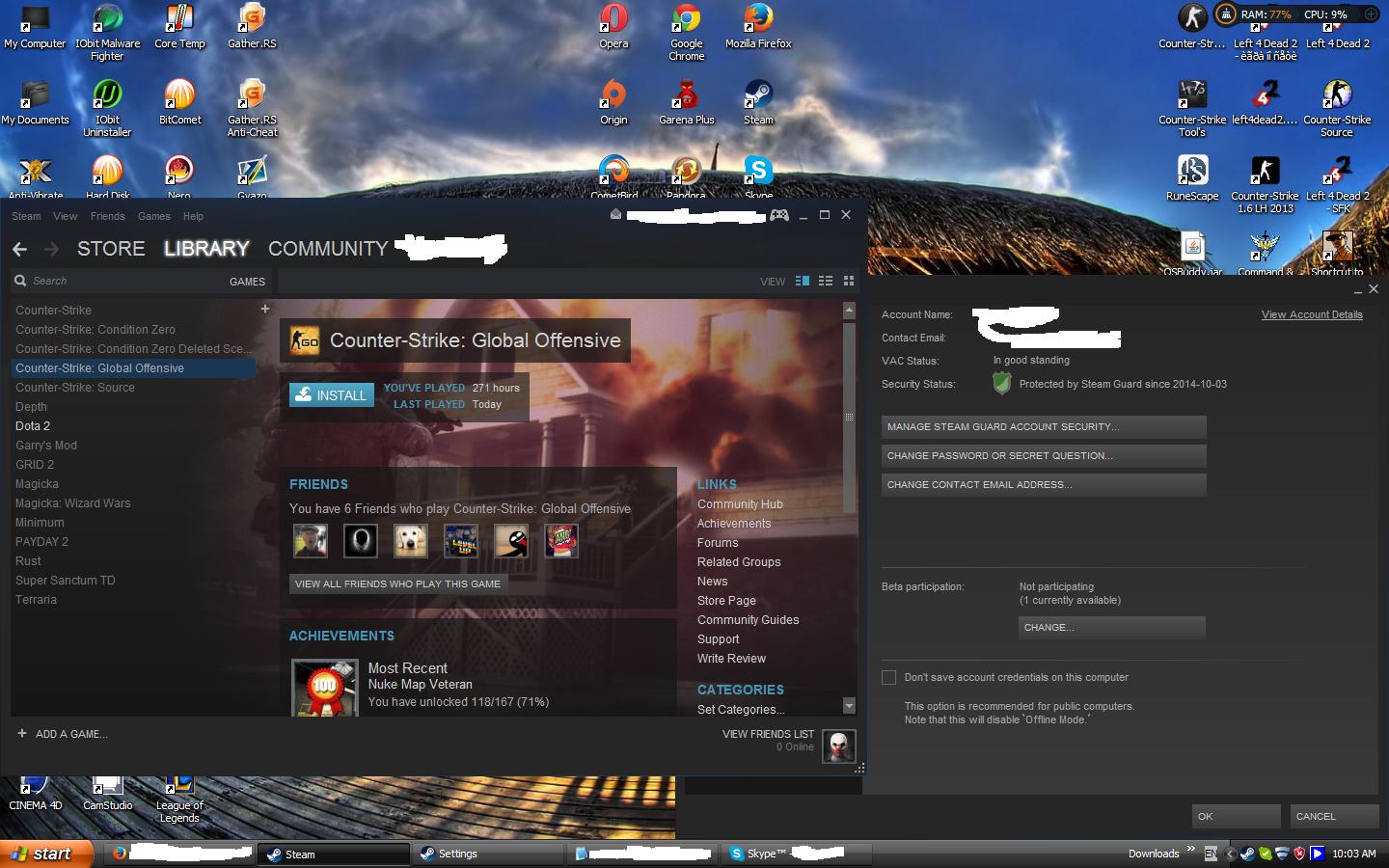Open Google Chrome desktop shortcut
1389x868 pixels.
point(687,33)
